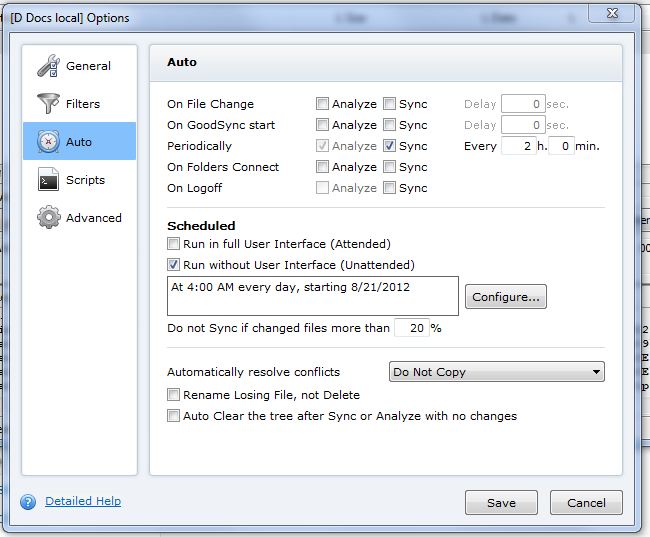The height and width of the screenshot is (537, 650).
Task: Click 'Do not Sync if changed files more than' text
Action: click(x=278, y=328)
